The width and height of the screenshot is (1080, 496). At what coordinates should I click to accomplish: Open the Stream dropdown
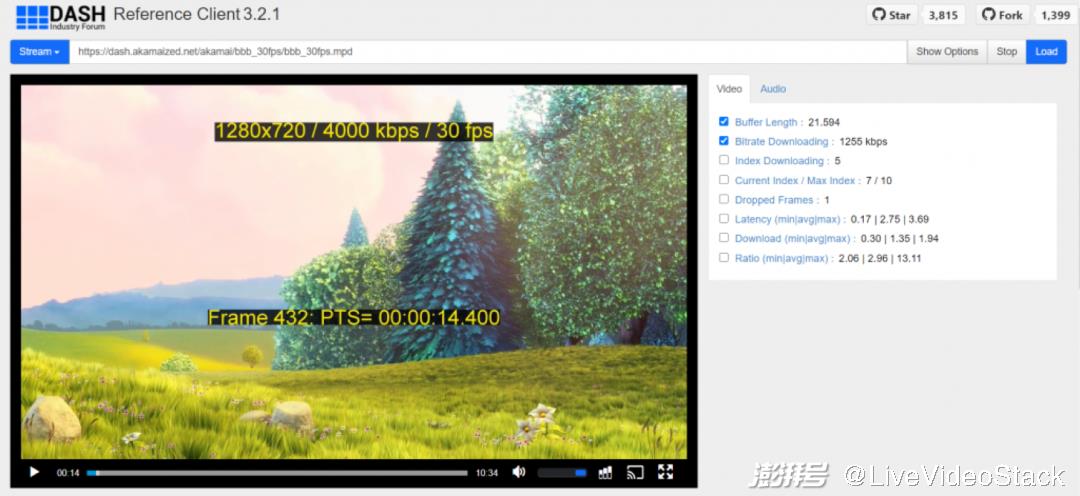coord(39,52)
